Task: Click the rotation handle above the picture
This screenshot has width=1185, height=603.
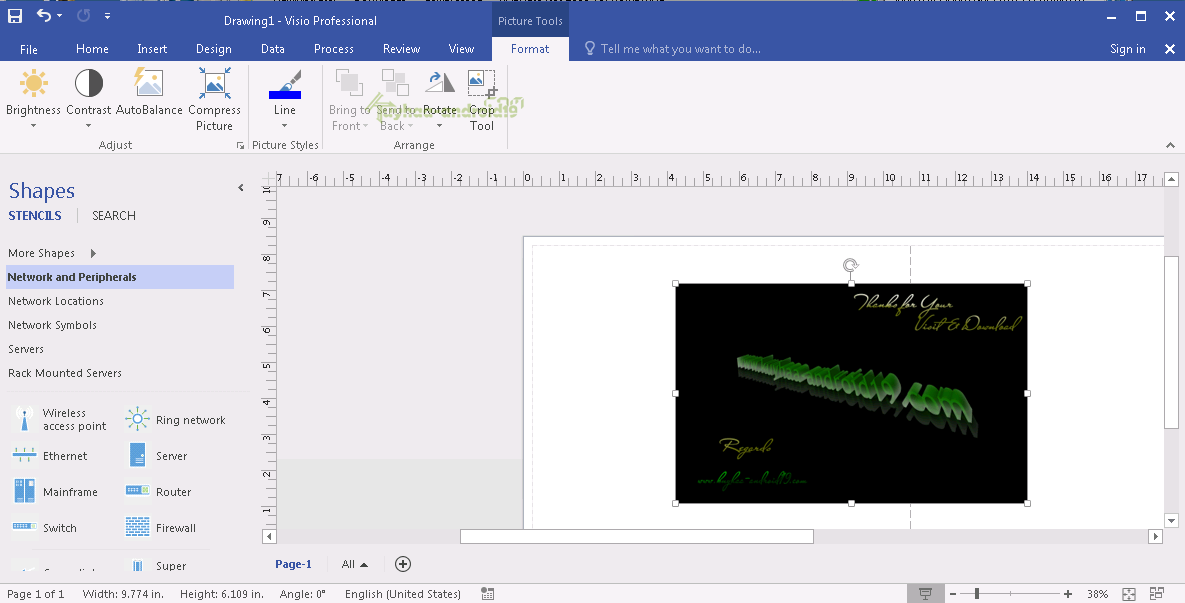Action: click(x=851, y=265)
